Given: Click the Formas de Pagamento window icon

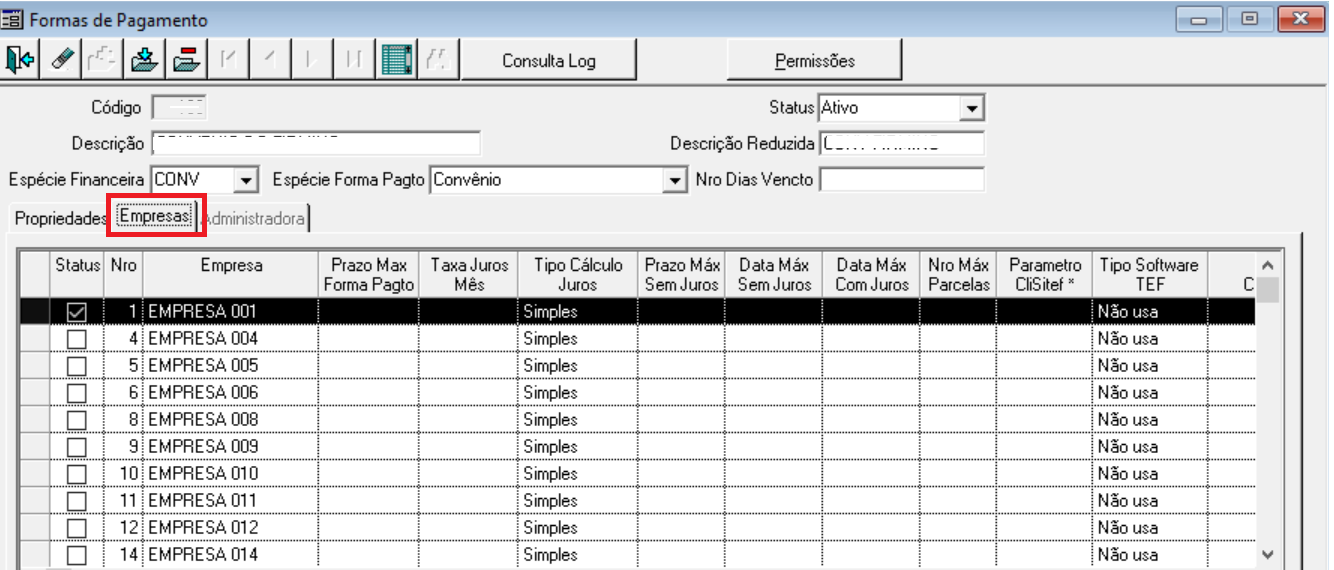Looking at the screenshot, I should click(13, 19).
